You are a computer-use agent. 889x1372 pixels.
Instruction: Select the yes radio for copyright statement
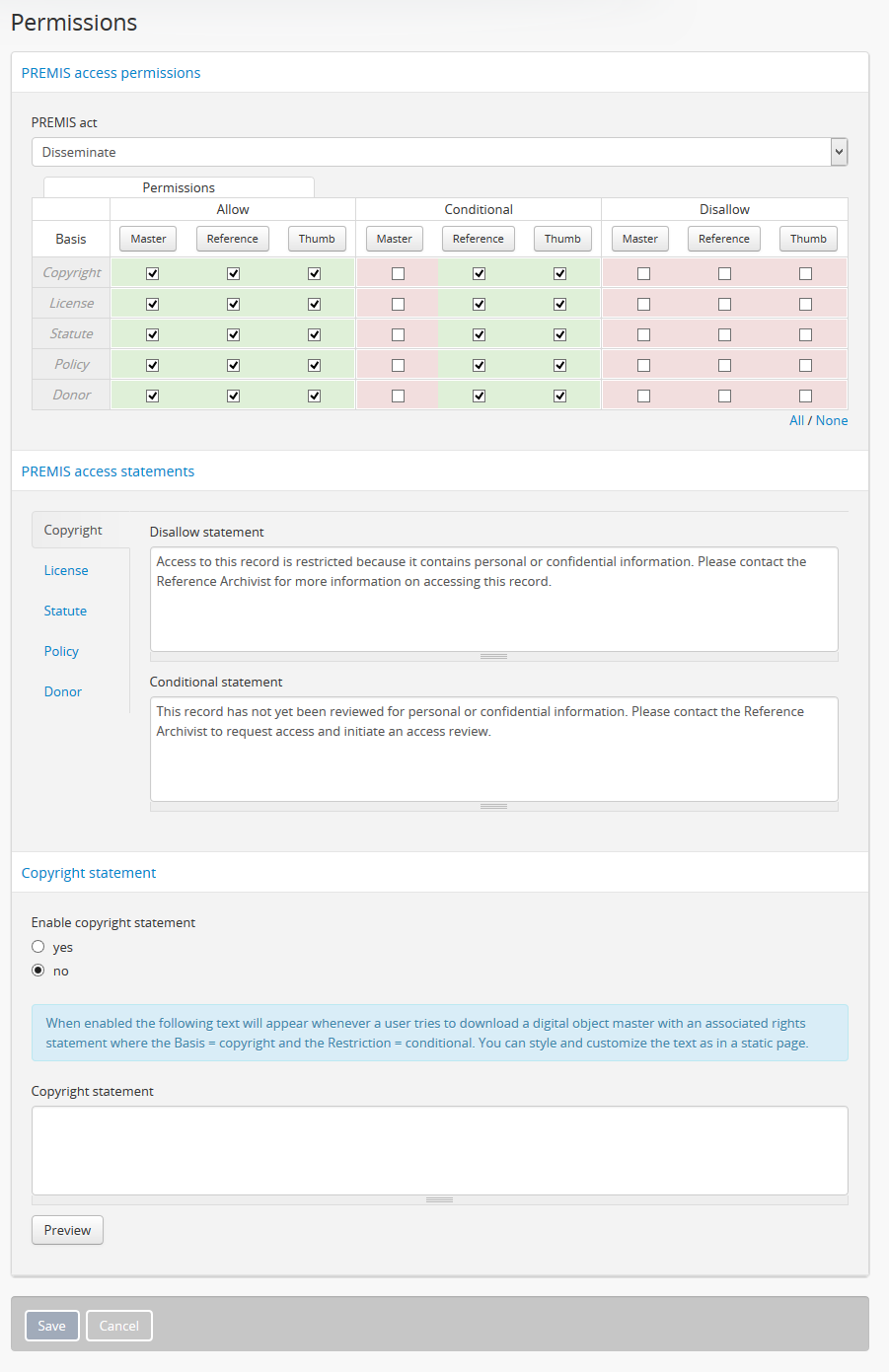point(38,947)
